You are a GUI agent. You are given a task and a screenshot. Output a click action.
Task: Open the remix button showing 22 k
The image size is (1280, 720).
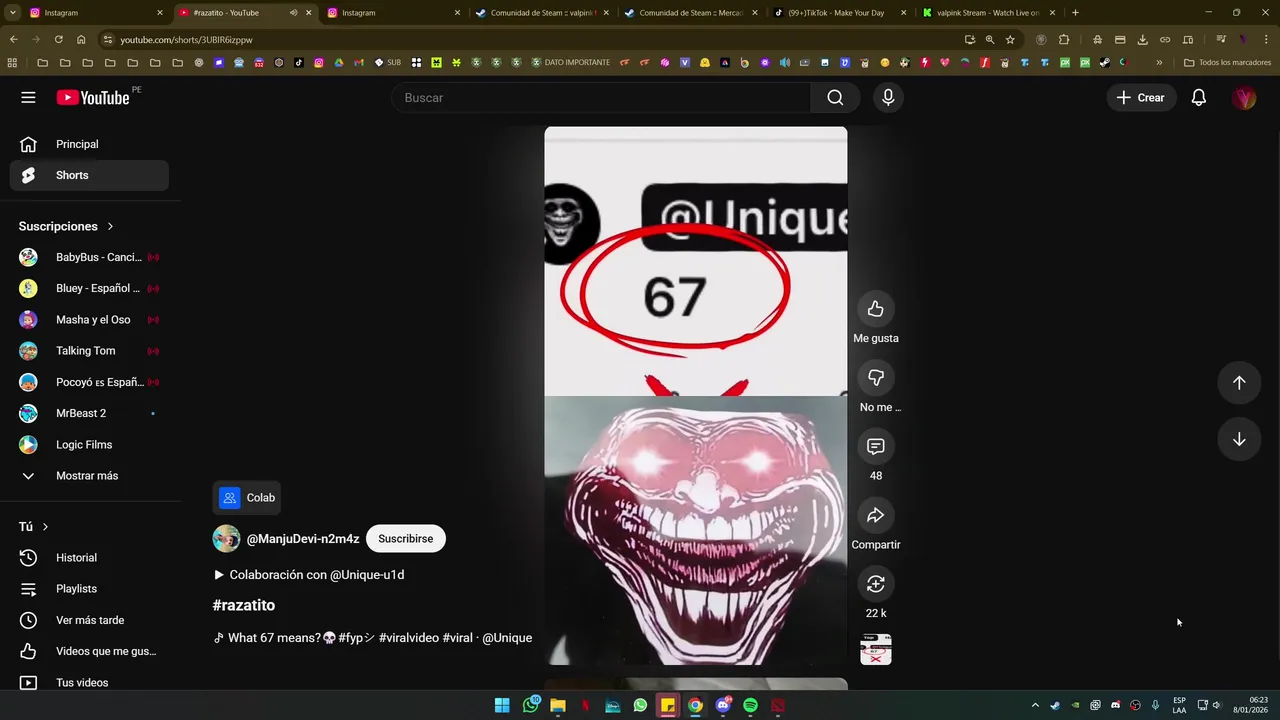pyautogui.click(x=875, y=584)
